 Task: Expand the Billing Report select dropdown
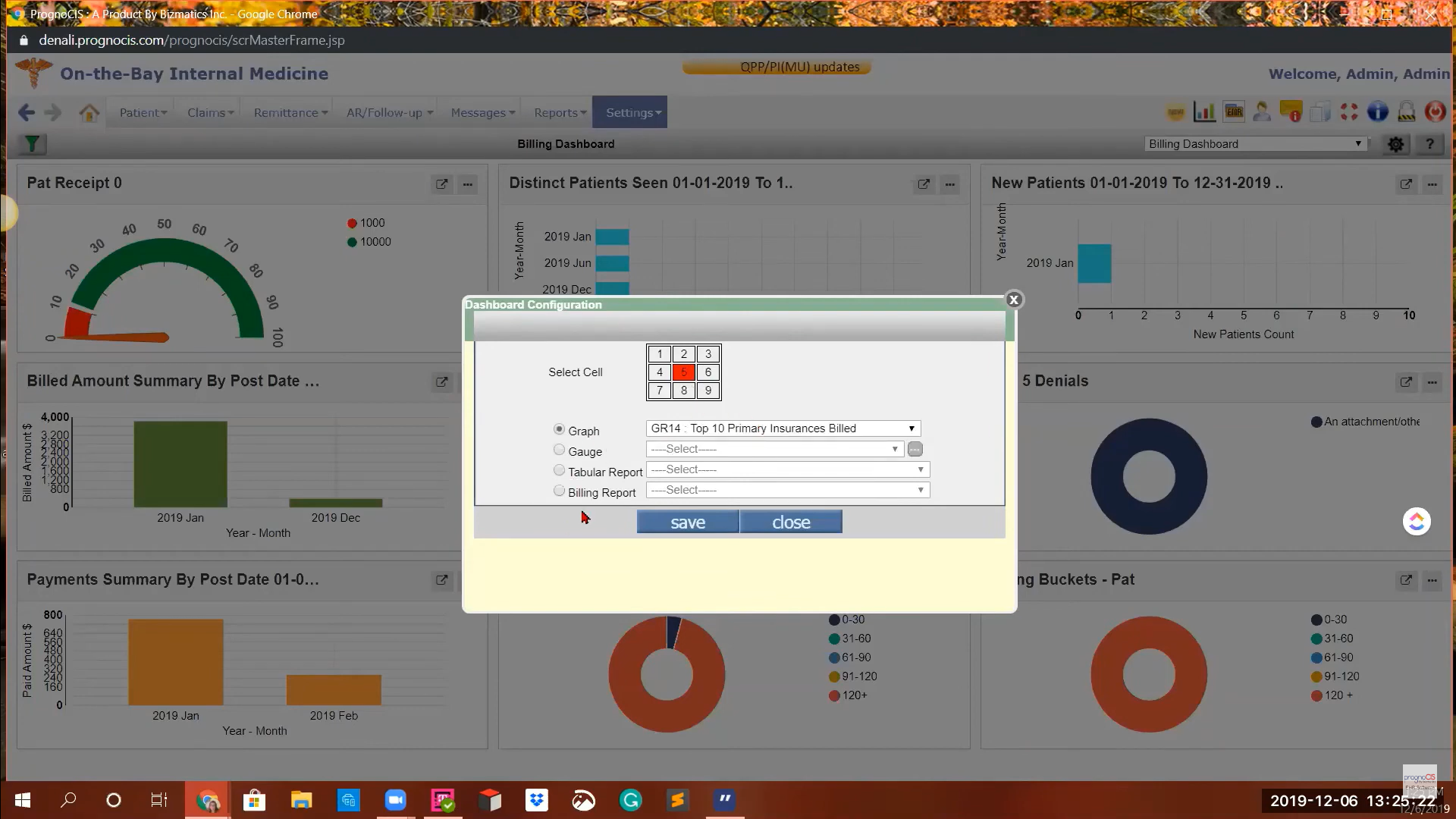787,490
